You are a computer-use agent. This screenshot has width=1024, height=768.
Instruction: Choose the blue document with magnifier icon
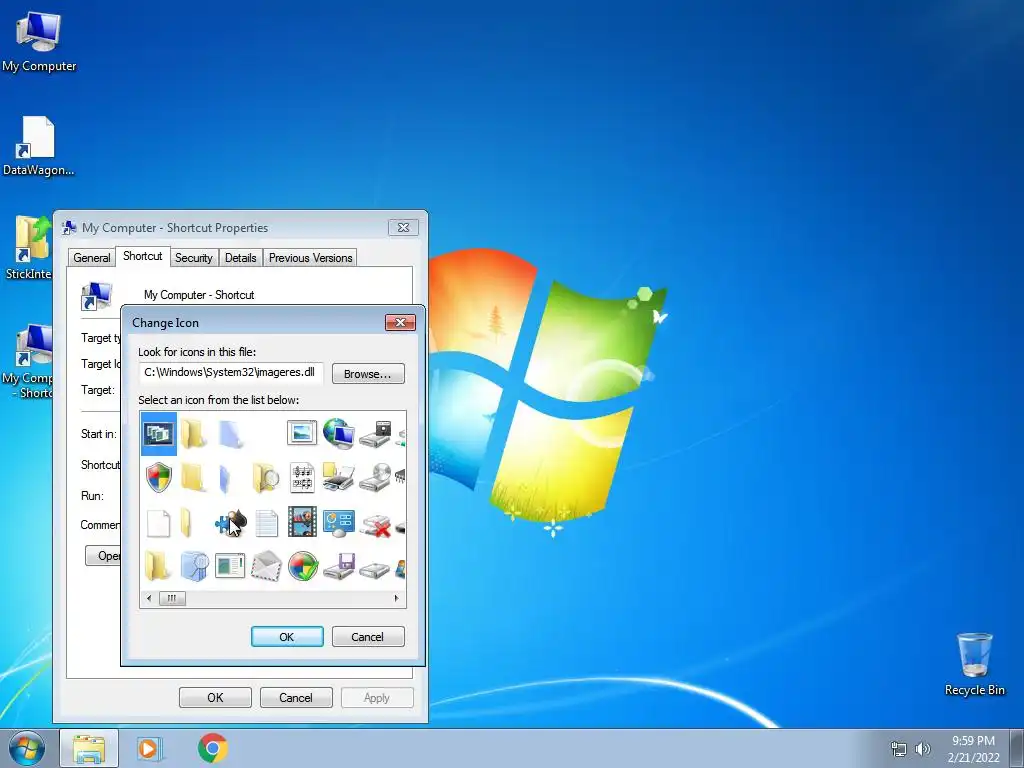(195, 566)
